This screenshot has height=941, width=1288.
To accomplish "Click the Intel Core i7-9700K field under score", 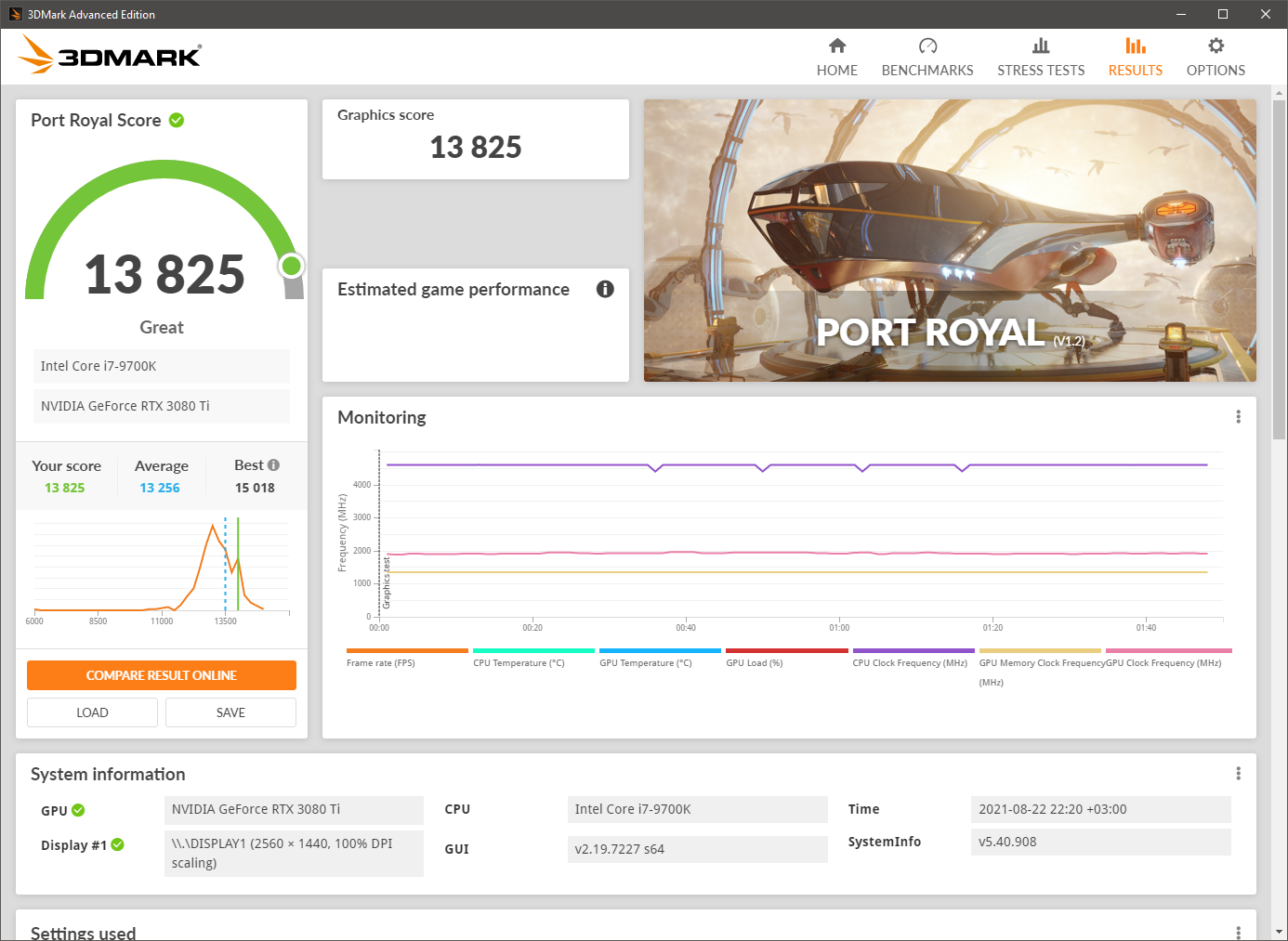I will tap(162, 366).
